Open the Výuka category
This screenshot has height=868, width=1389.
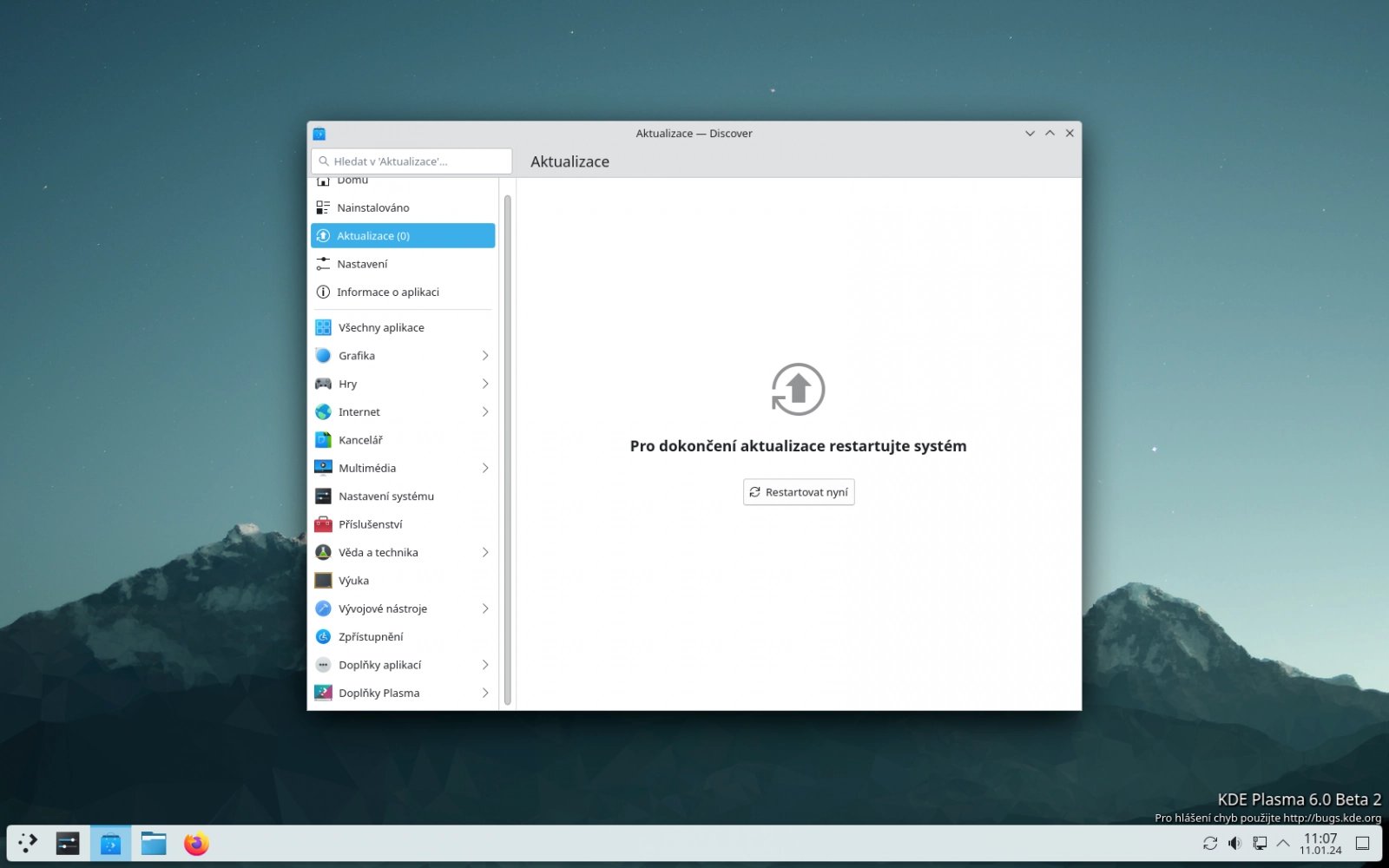[403, 581]
